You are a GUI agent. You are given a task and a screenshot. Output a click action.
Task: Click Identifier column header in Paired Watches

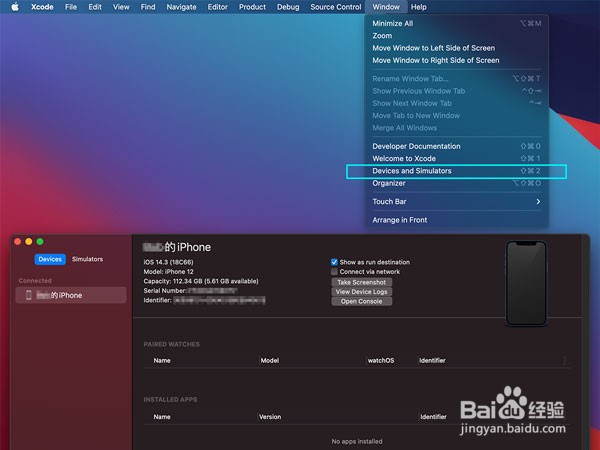tap(432, 360)
